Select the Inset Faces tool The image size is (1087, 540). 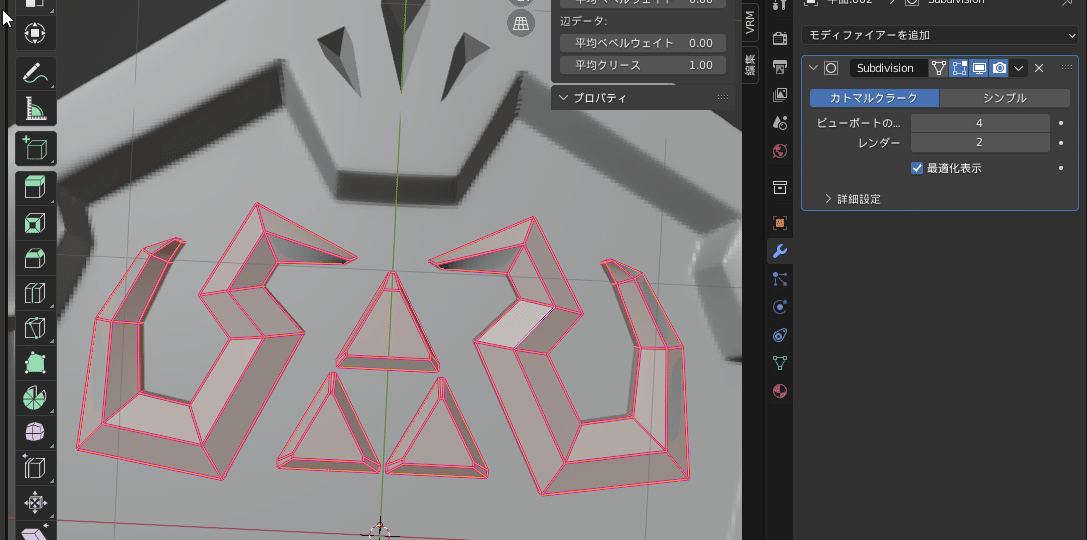[x=35, y=223]
